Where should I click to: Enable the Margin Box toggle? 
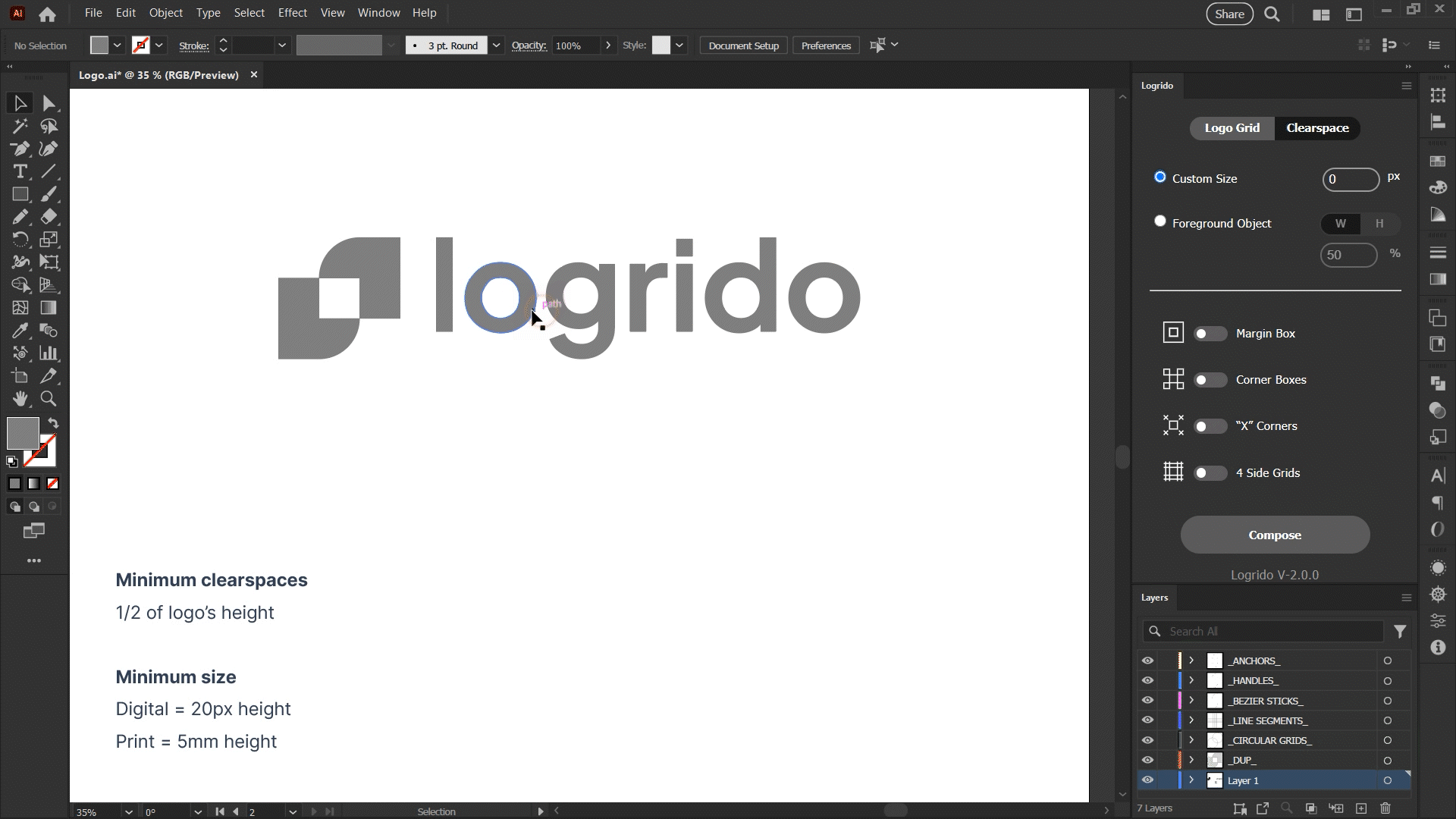point(1210,334)
